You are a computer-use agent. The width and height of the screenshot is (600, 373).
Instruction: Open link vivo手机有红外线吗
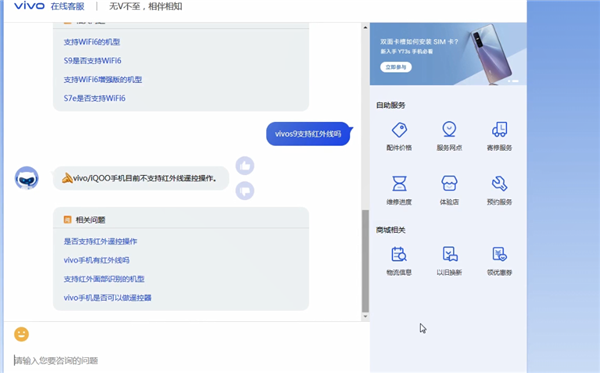click(96, 260)
